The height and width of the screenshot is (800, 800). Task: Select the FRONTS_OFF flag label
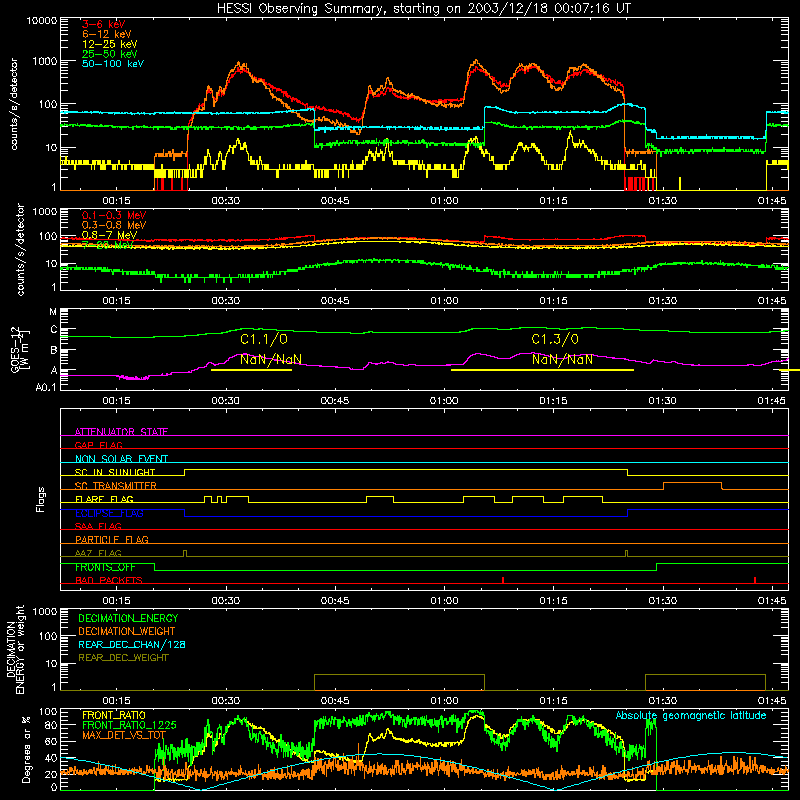[x=105, y=567]
